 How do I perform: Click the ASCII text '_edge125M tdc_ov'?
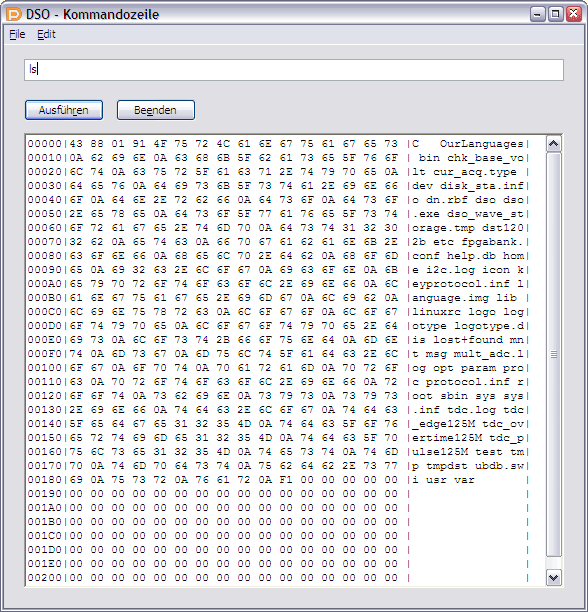(x=468, y=423)
